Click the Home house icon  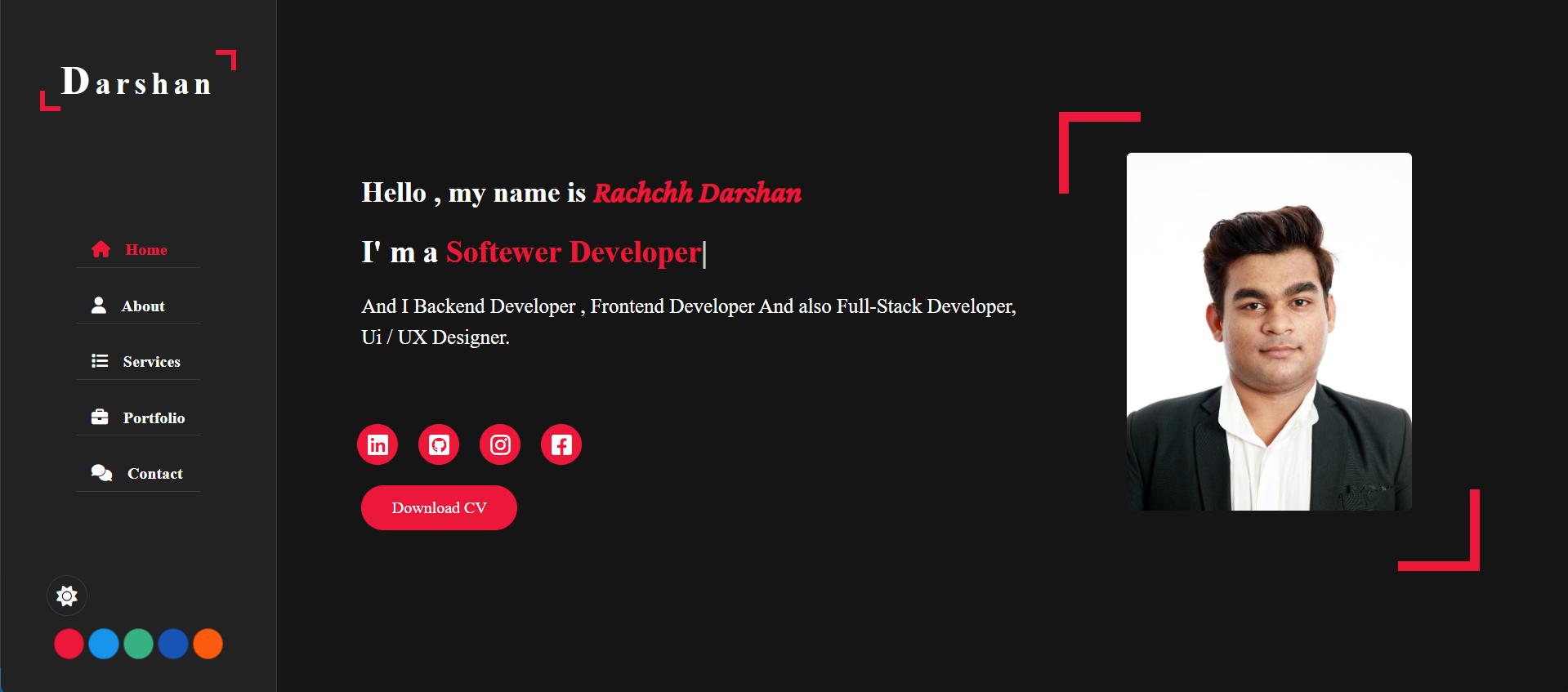click(x=101, y=249)
